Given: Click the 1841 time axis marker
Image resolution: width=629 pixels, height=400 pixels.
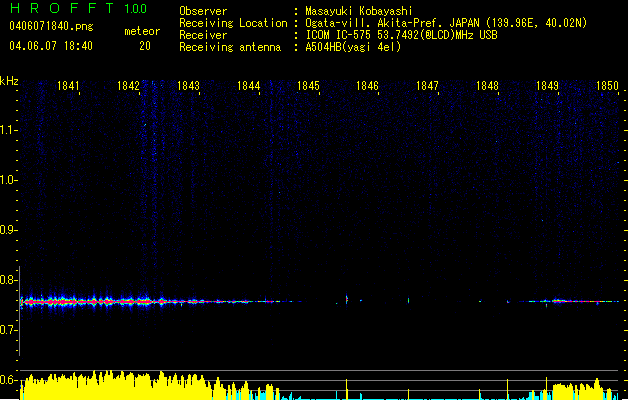Looking at the screenshot, I should pyautogui.click(x=68, y=86).
